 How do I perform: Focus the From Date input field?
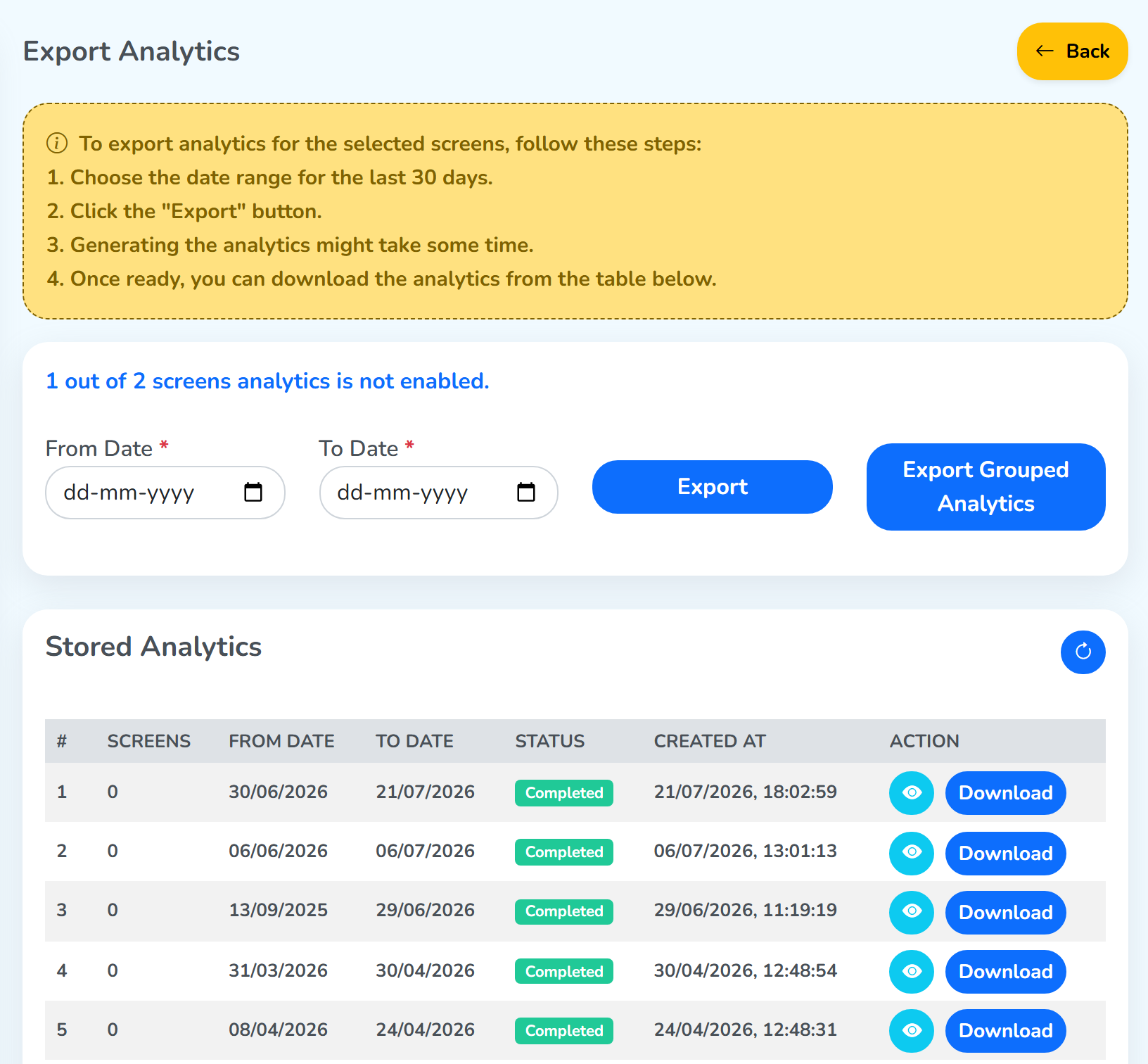pos(165,493)
